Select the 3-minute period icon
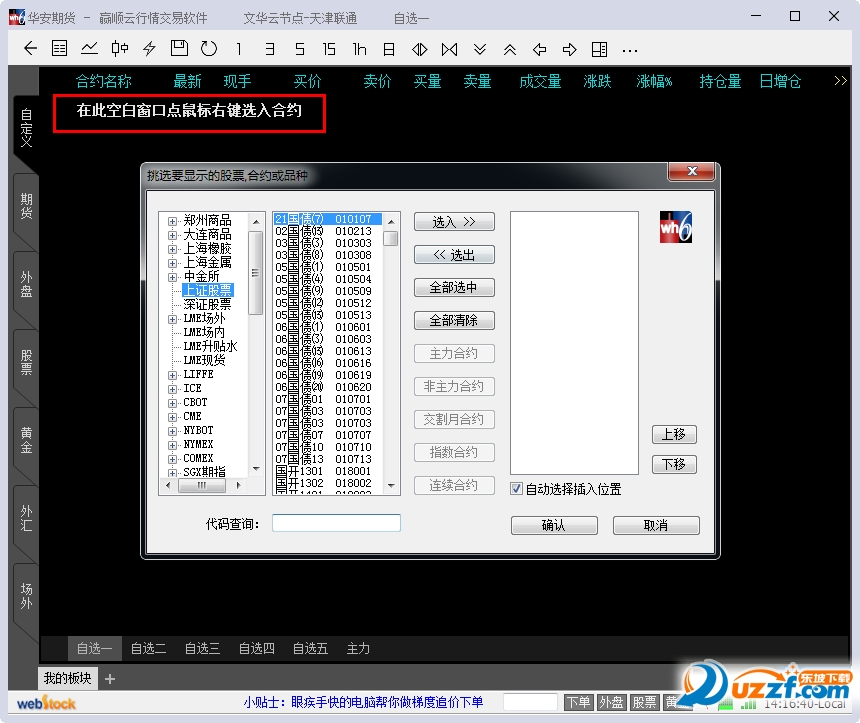This screenshot has height=723, width=860. tap(269, 49)
